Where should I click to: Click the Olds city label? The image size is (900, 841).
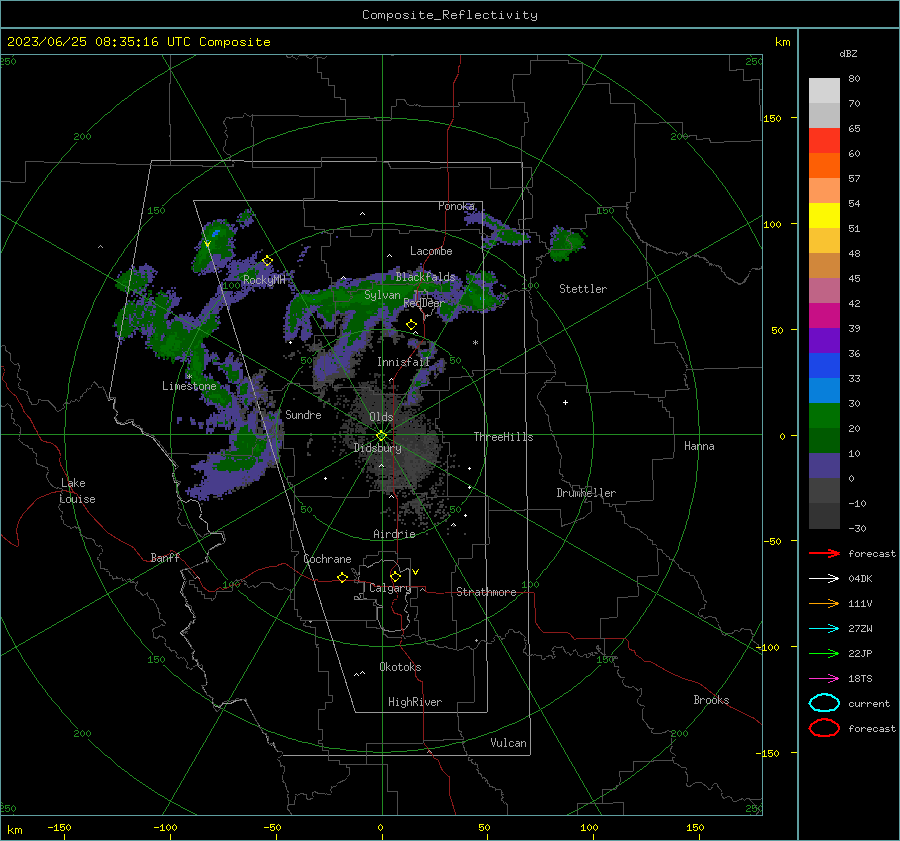381,417
